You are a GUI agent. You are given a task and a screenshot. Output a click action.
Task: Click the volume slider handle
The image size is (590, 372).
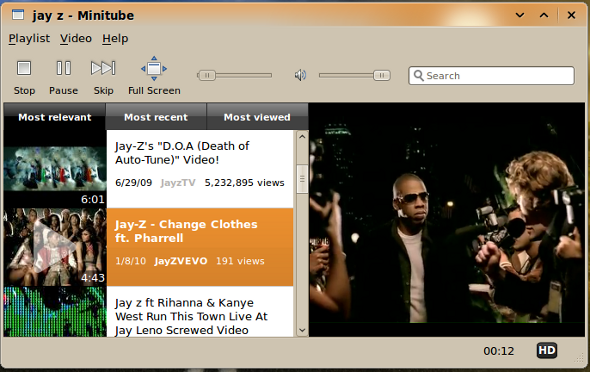(382, 76)
